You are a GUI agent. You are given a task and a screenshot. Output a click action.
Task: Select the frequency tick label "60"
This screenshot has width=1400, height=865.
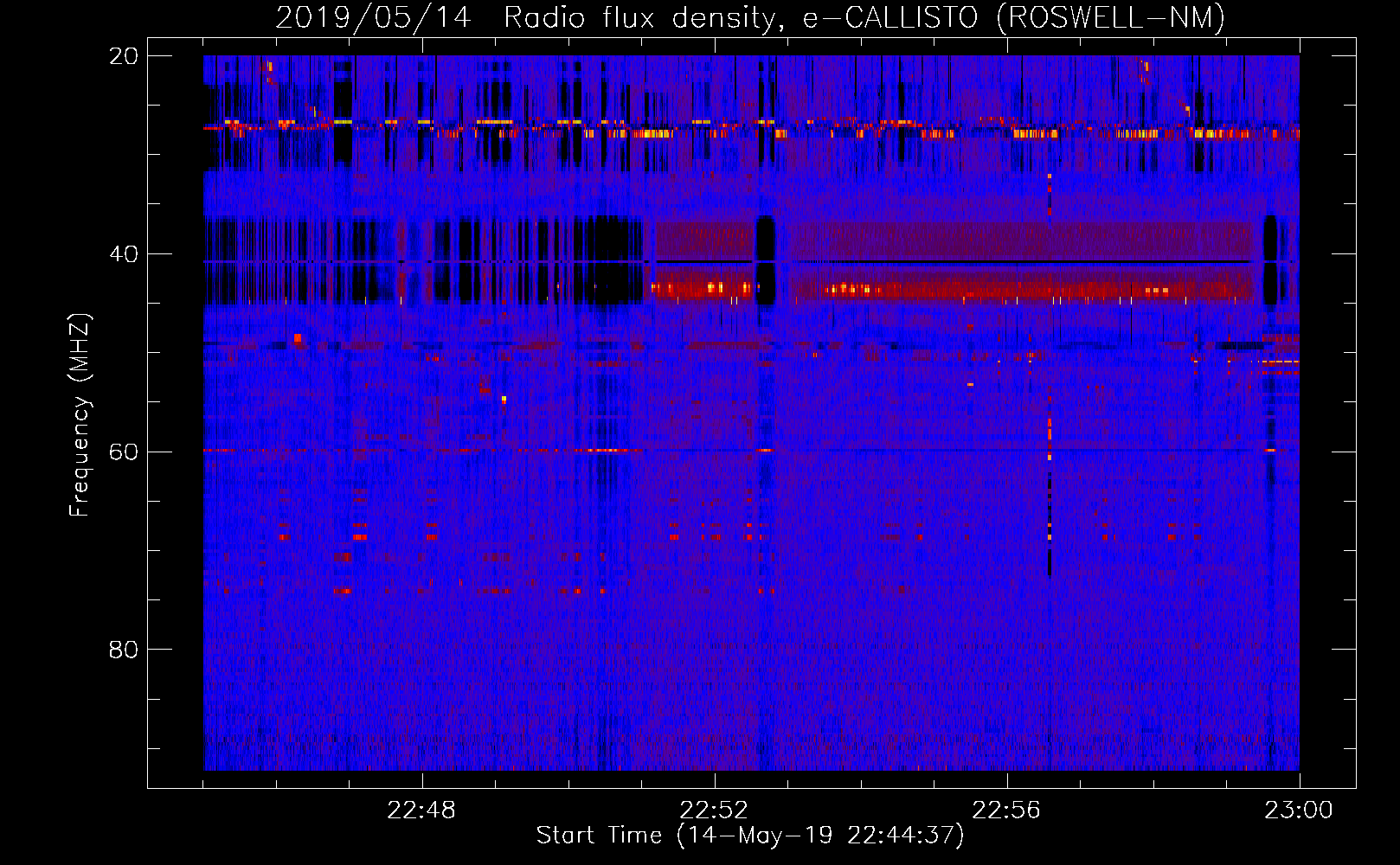pos(124,452)
